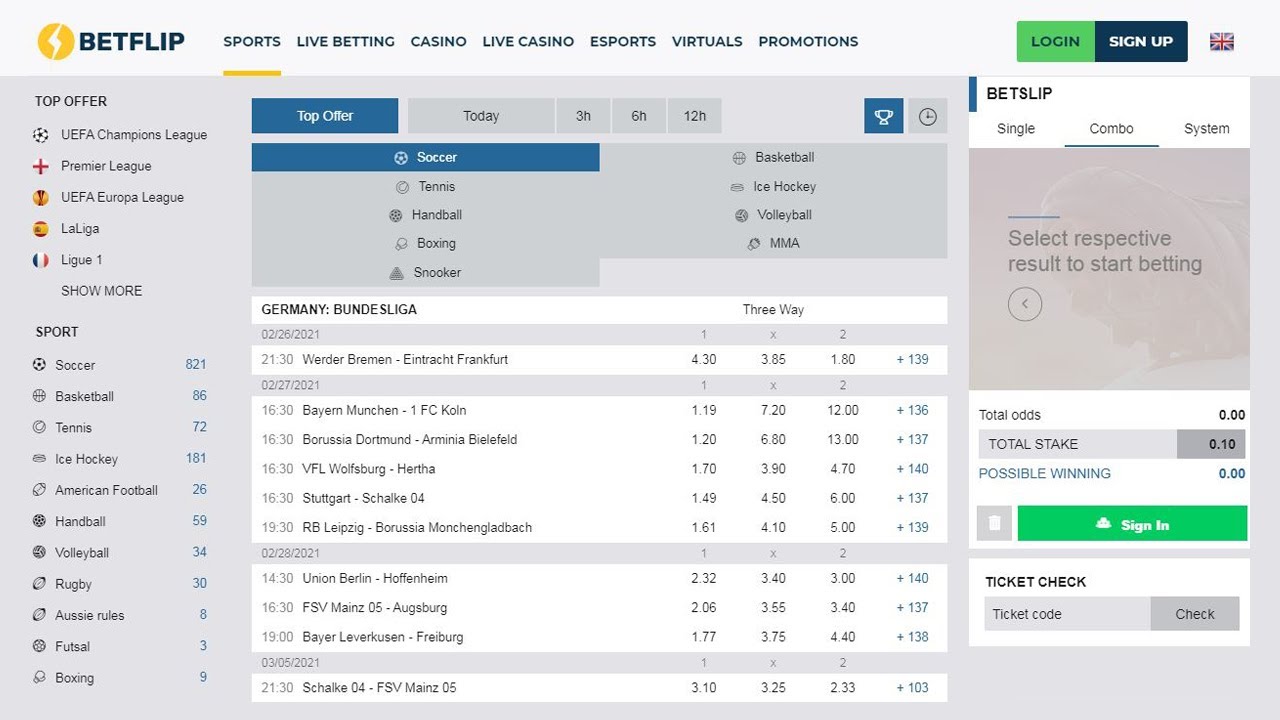Click the American Football icon

click(x=40, y=490)
